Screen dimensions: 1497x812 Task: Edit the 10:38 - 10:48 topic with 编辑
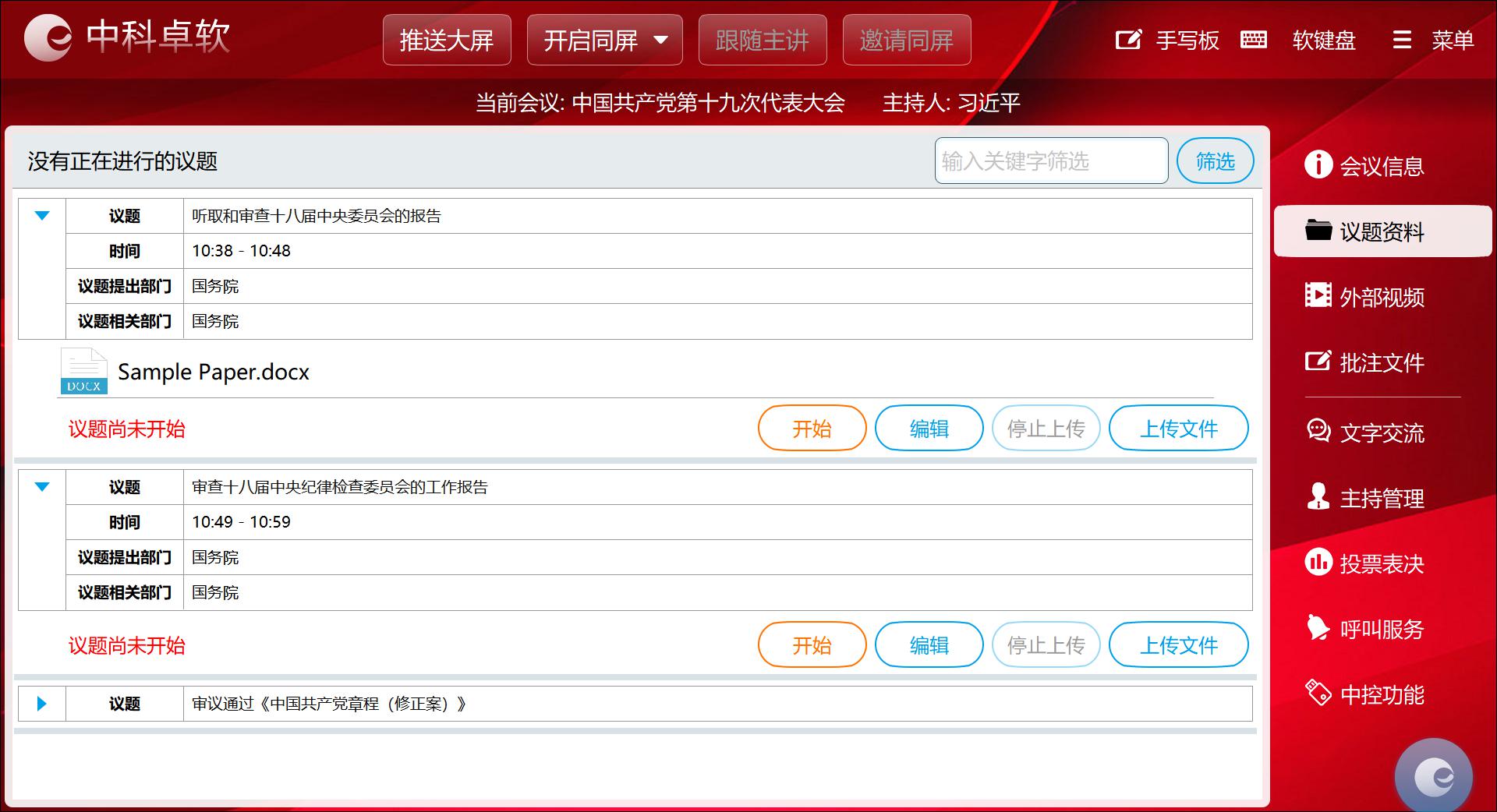pos(929,428)
